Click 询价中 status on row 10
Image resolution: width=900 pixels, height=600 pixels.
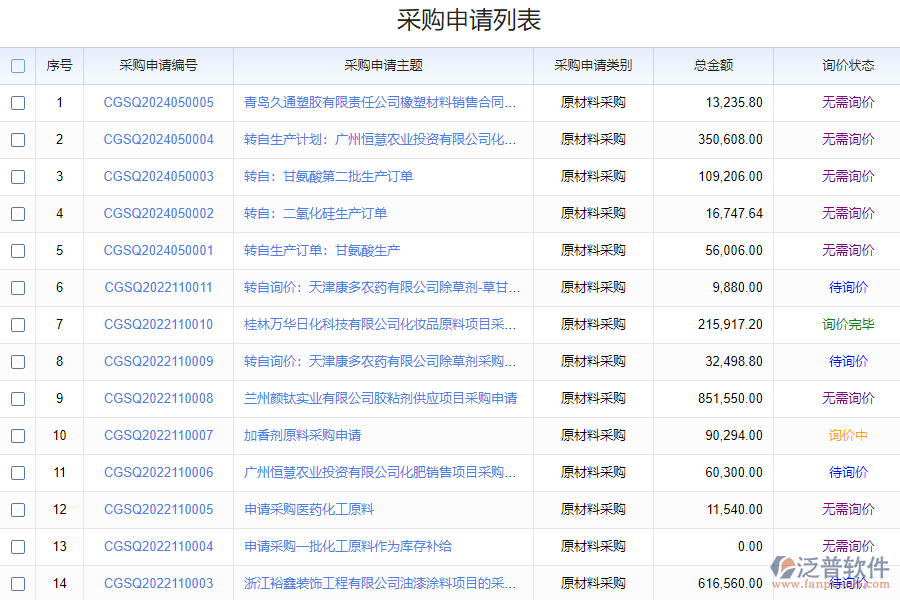pos(846,435)
